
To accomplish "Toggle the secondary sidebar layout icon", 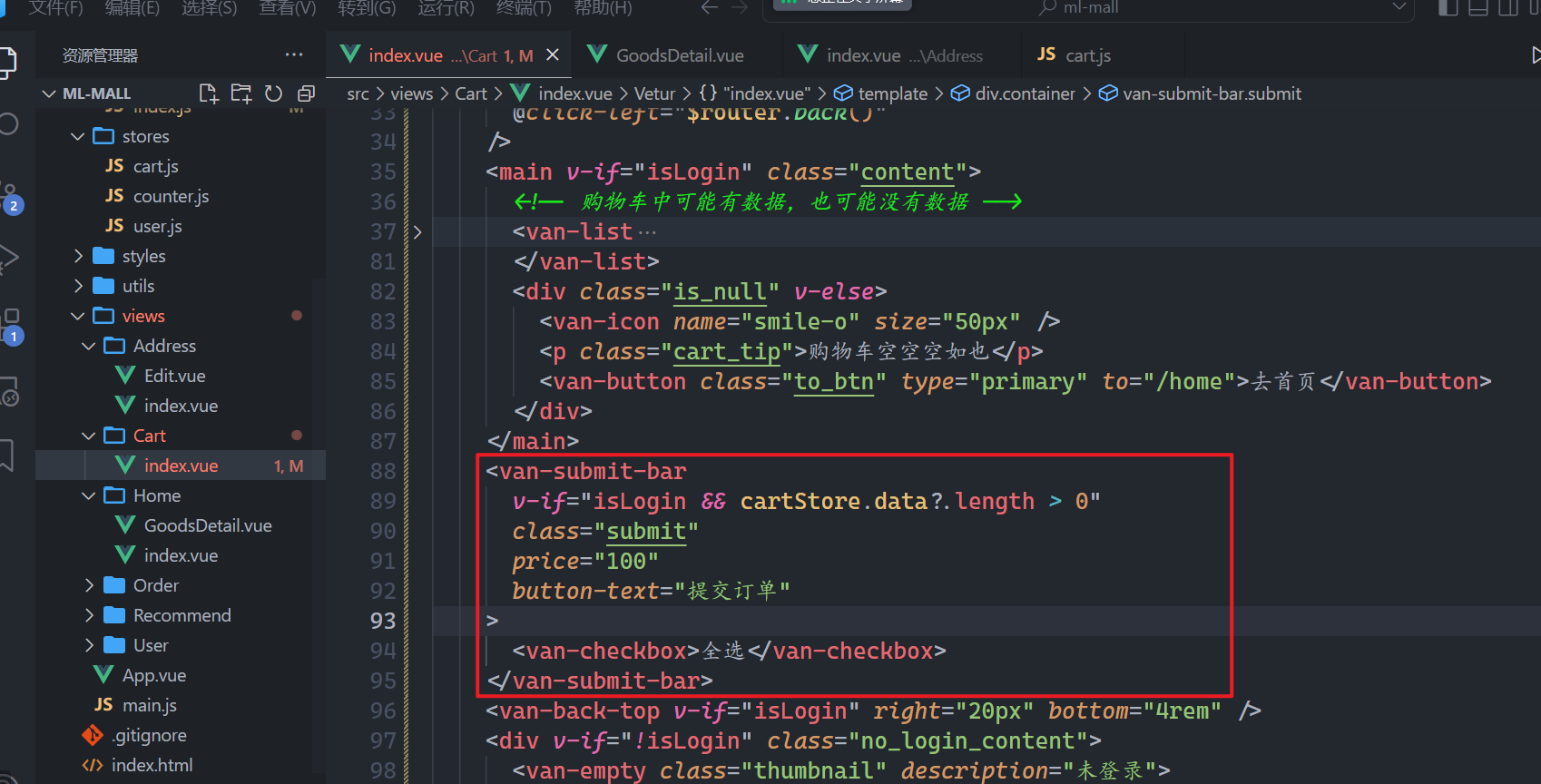I will pyautogui.click(x=1508, y=7).
